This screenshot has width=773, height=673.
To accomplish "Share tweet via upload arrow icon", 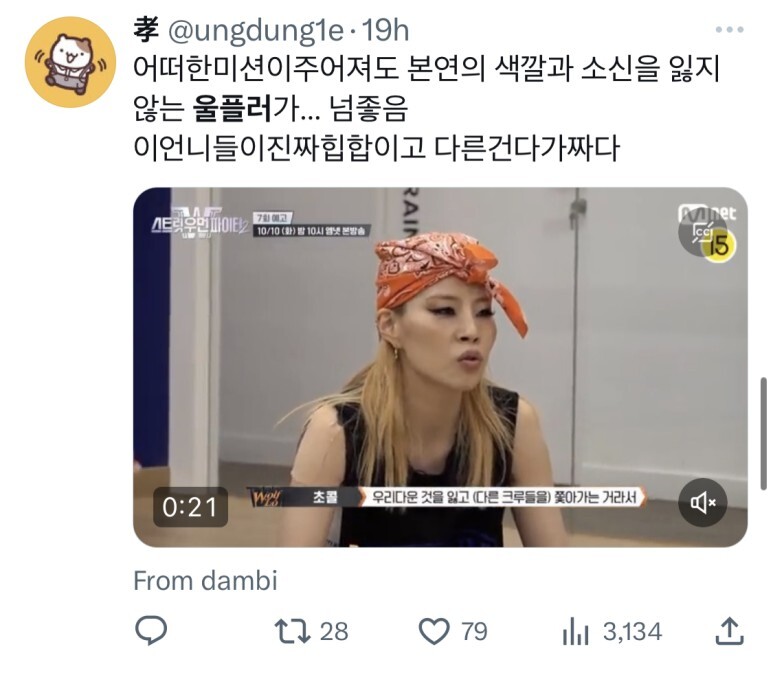I will (x=729, y=631).
